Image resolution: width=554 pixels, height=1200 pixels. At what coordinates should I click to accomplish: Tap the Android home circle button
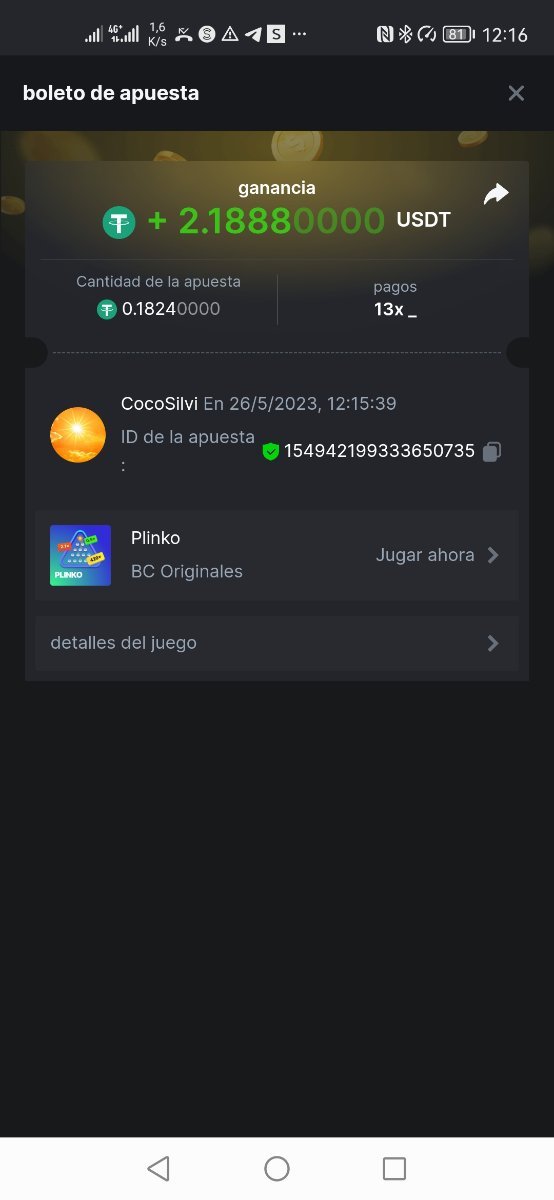pos(277,1168)
